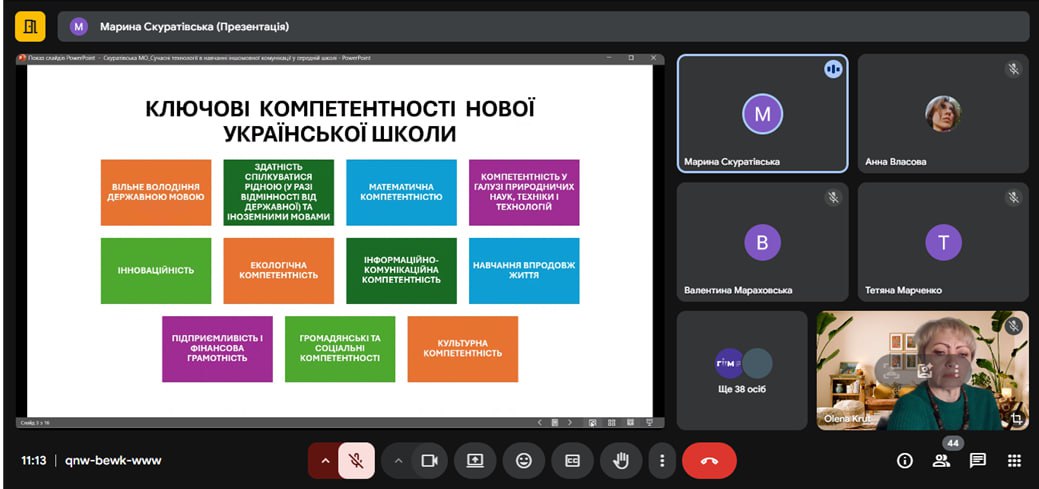Click the Google Meet logo in the top left

pyautogui.click(x=30, y=26)
